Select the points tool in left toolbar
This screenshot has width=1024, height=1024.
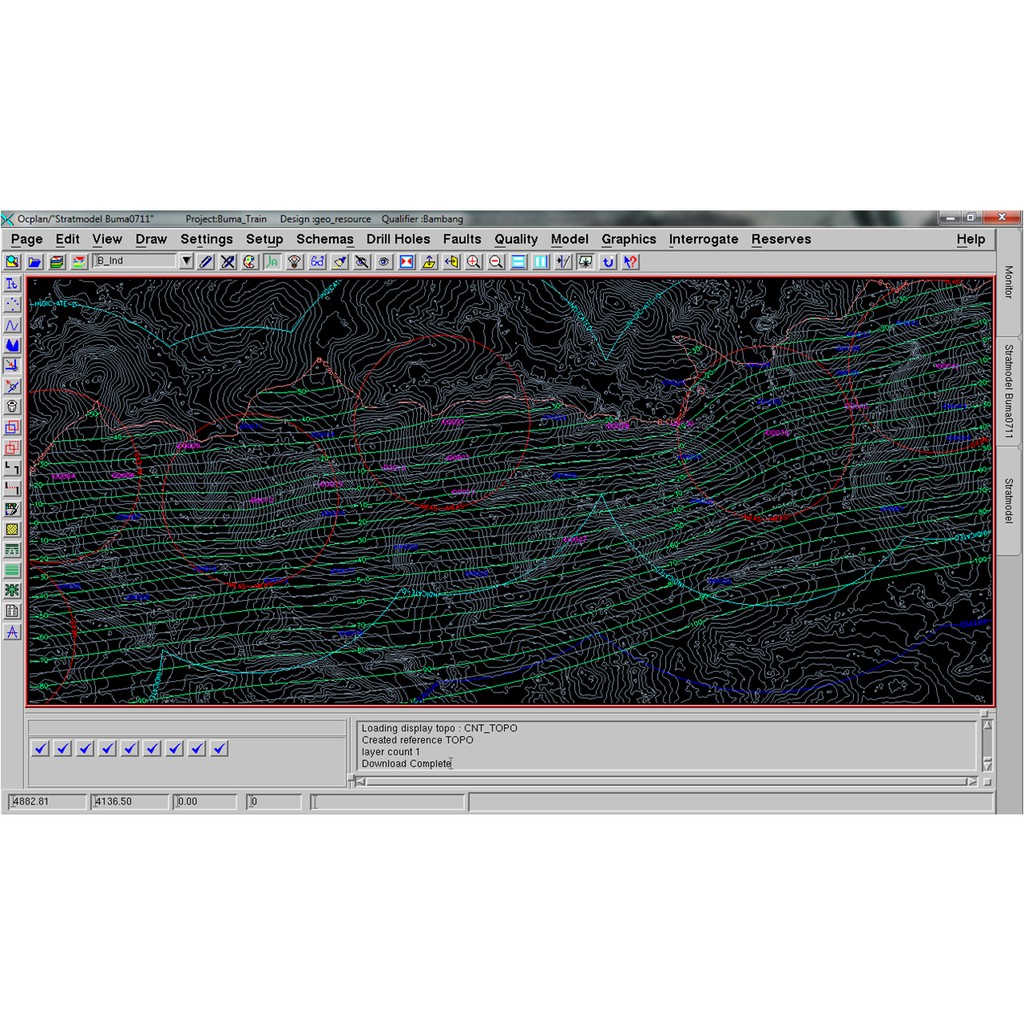point(12,304)
